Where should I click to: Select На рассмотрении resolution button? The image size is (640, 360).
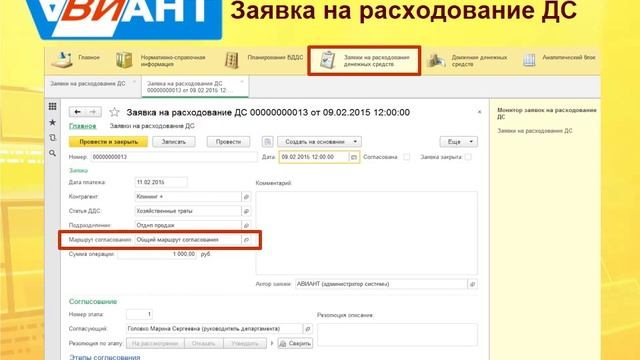tap(155, 343)
